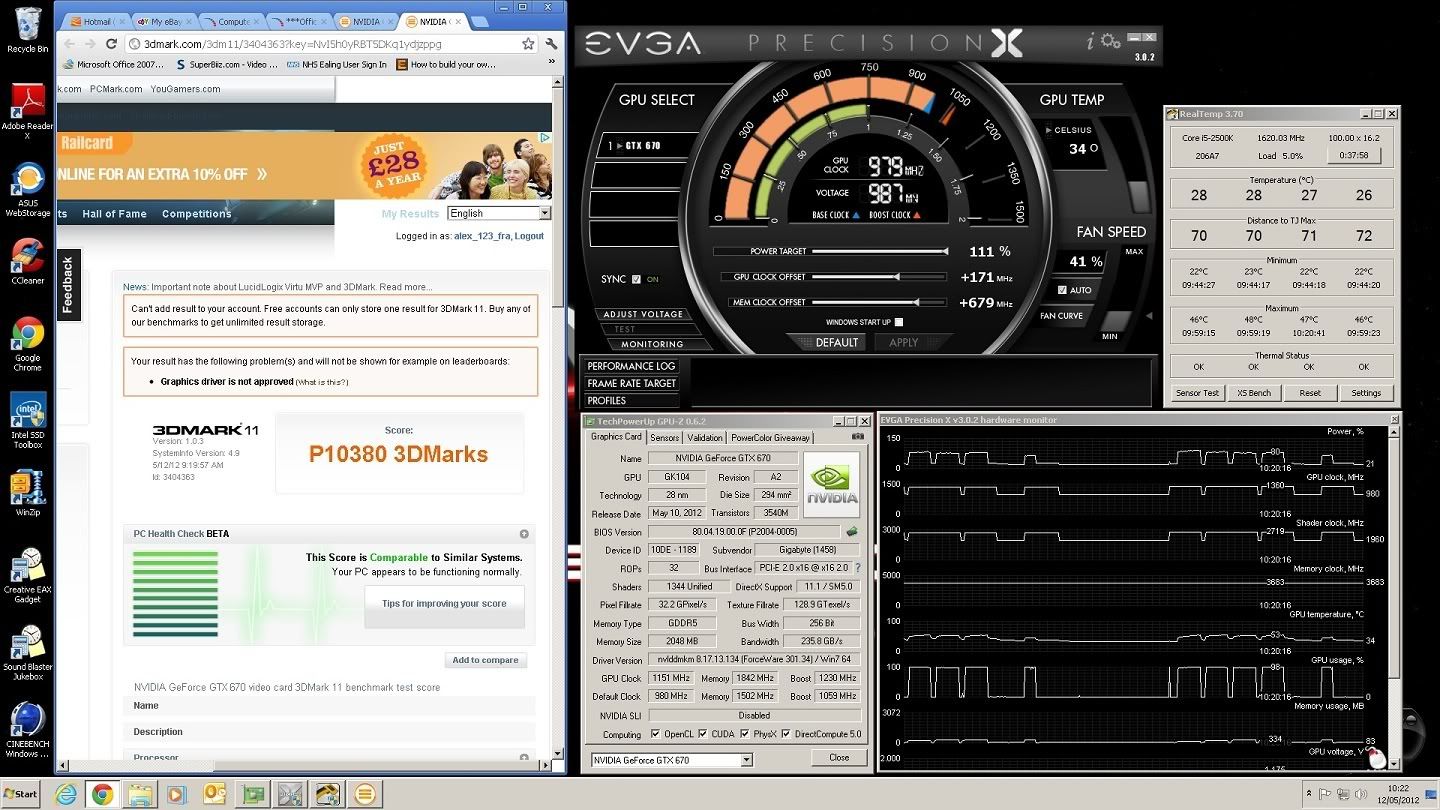The width and height of the screenshot is (1440, 810).
Task: Open the Recycle Bin desktop icon
Action: click(x=27, y=30)
